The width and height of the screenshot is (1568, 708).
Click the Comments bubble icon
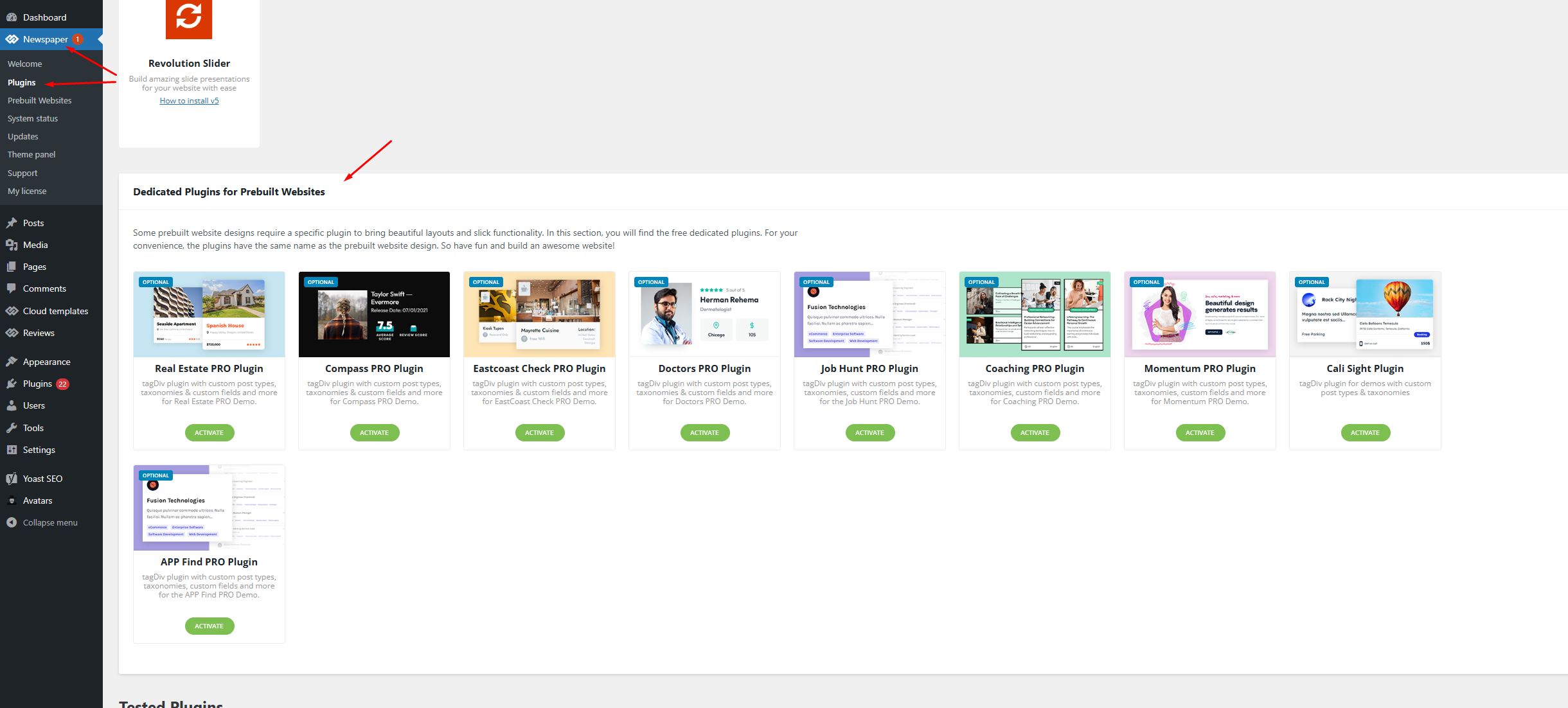[x=12, y=288]
